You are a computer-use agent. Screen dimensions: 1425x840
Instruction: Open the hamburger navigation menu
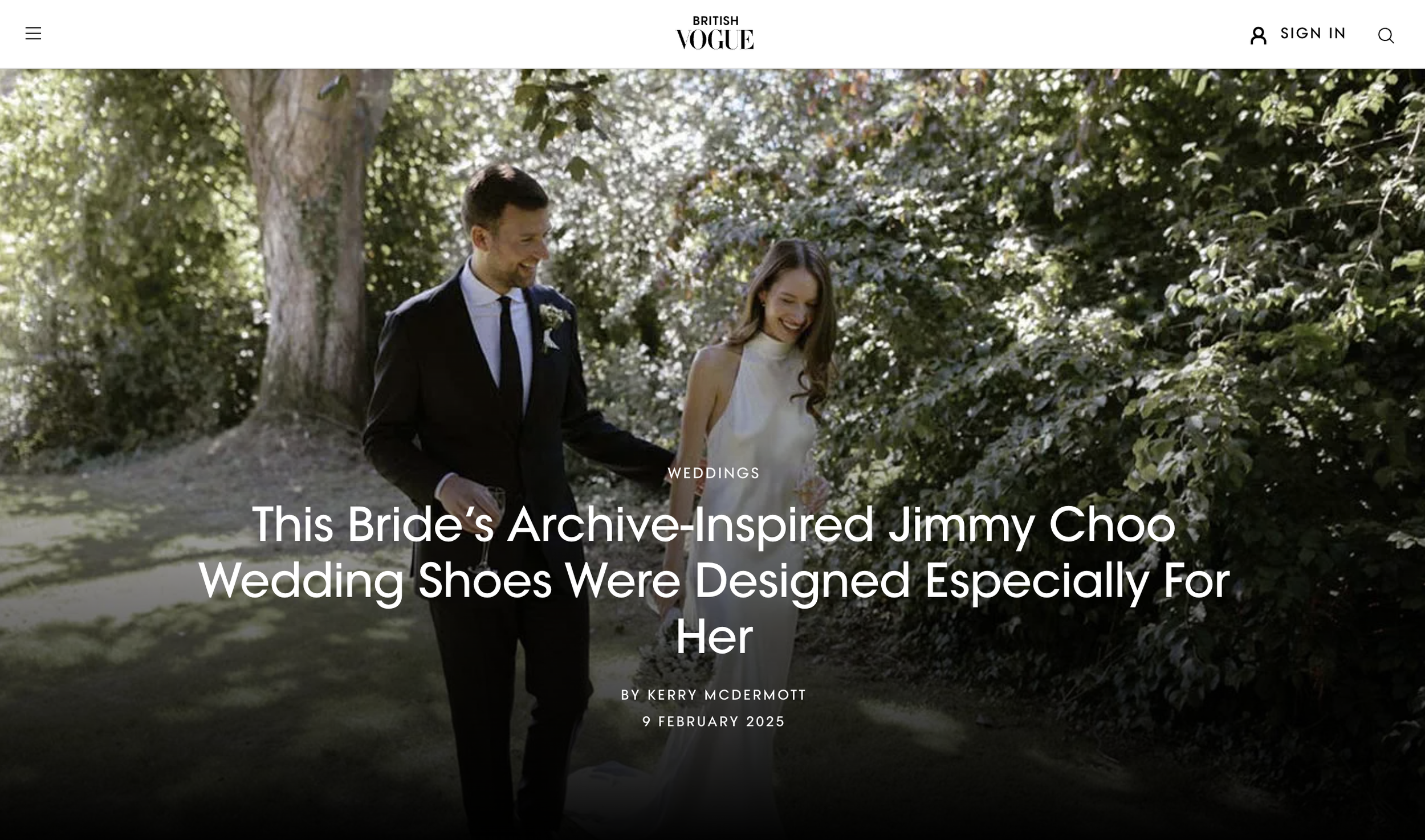(33, 34)
